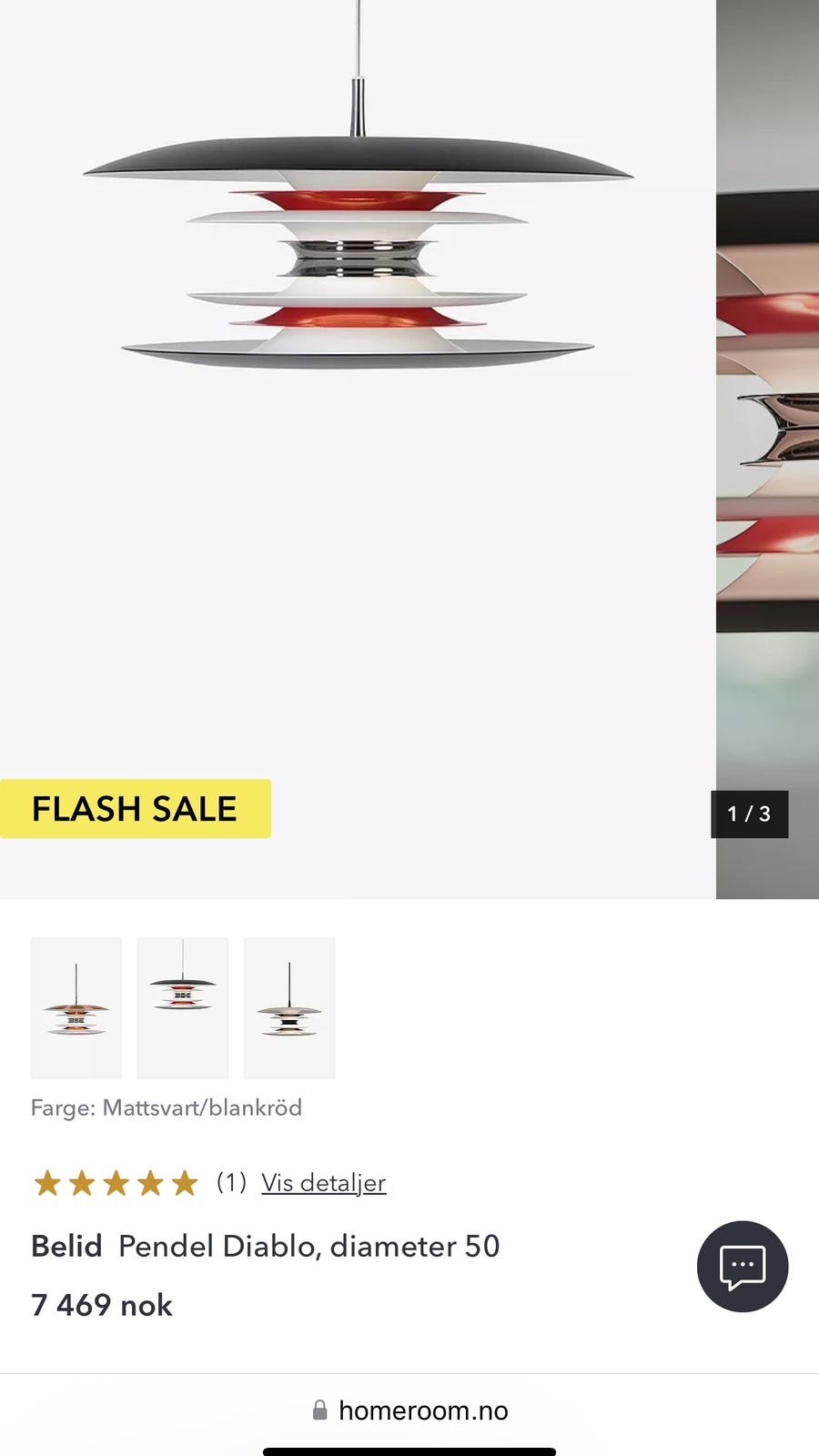Click the Farge: Mattsvart/blankröd label
Image resolution: width=819 pixels, height=1456 pixels.
(167, 1107)
